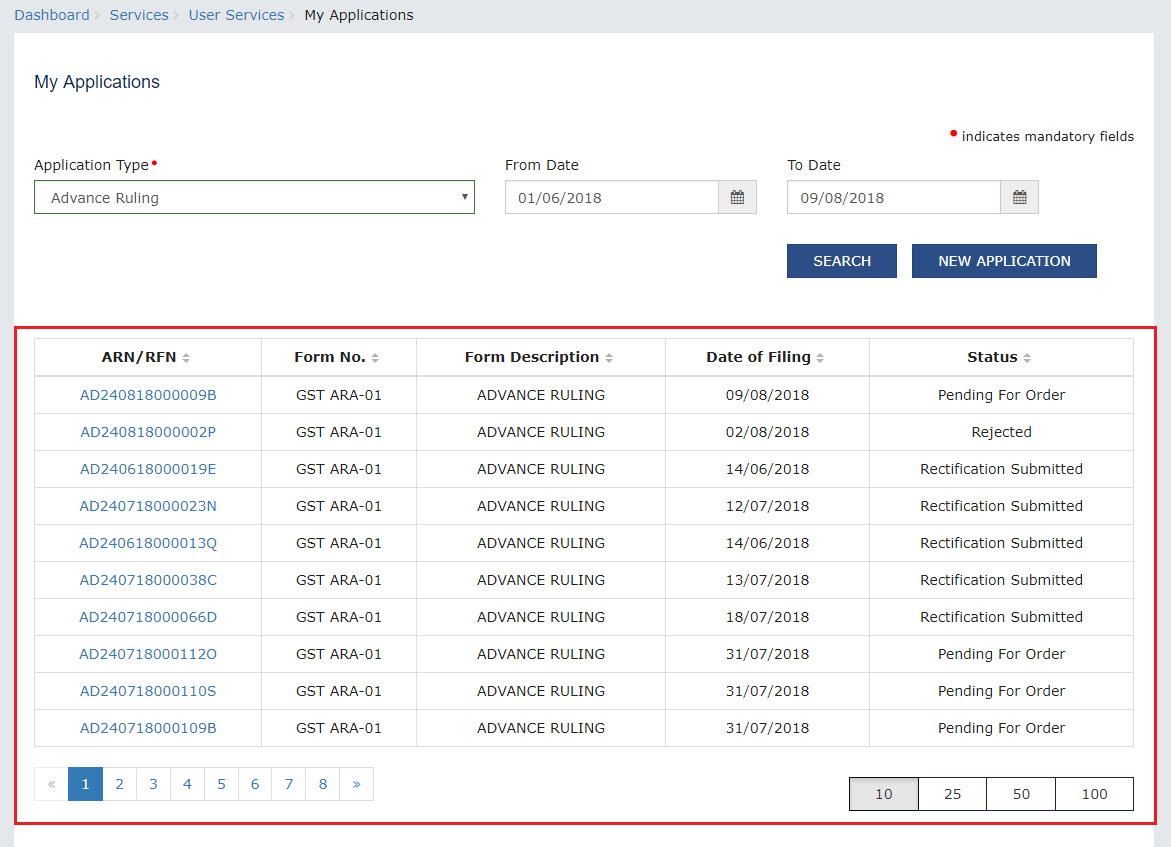
Task: Show 50 records per page
Action: (x=1021, y=794)
